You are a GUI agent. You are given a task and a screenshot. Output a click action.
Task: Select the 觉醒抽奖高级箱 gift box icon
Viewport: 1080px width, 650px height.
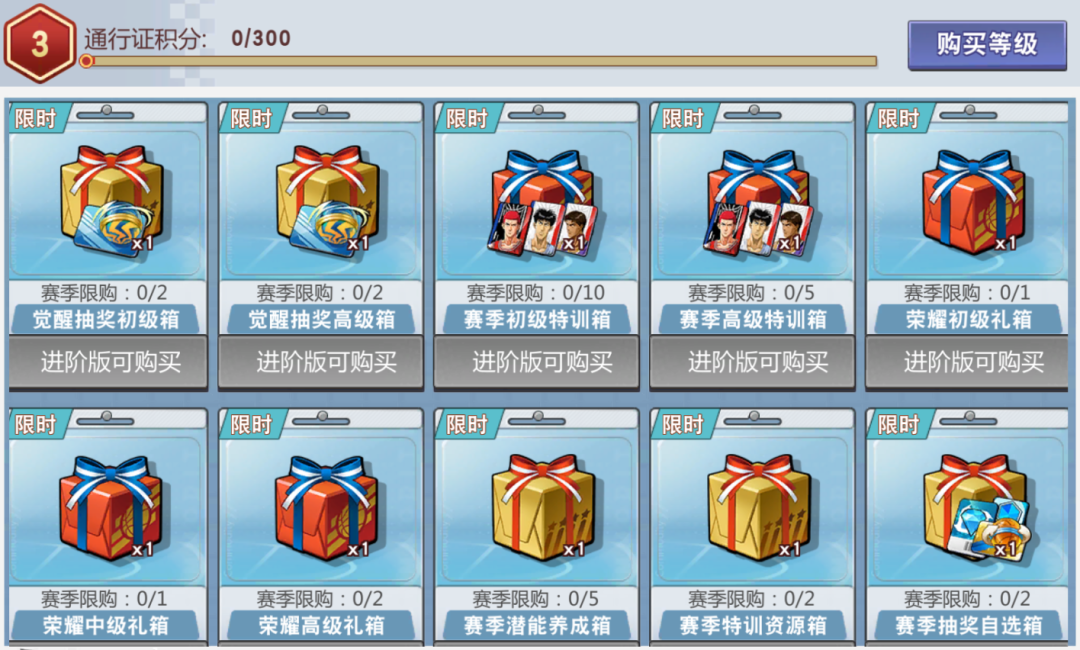(x=326, y=200)
